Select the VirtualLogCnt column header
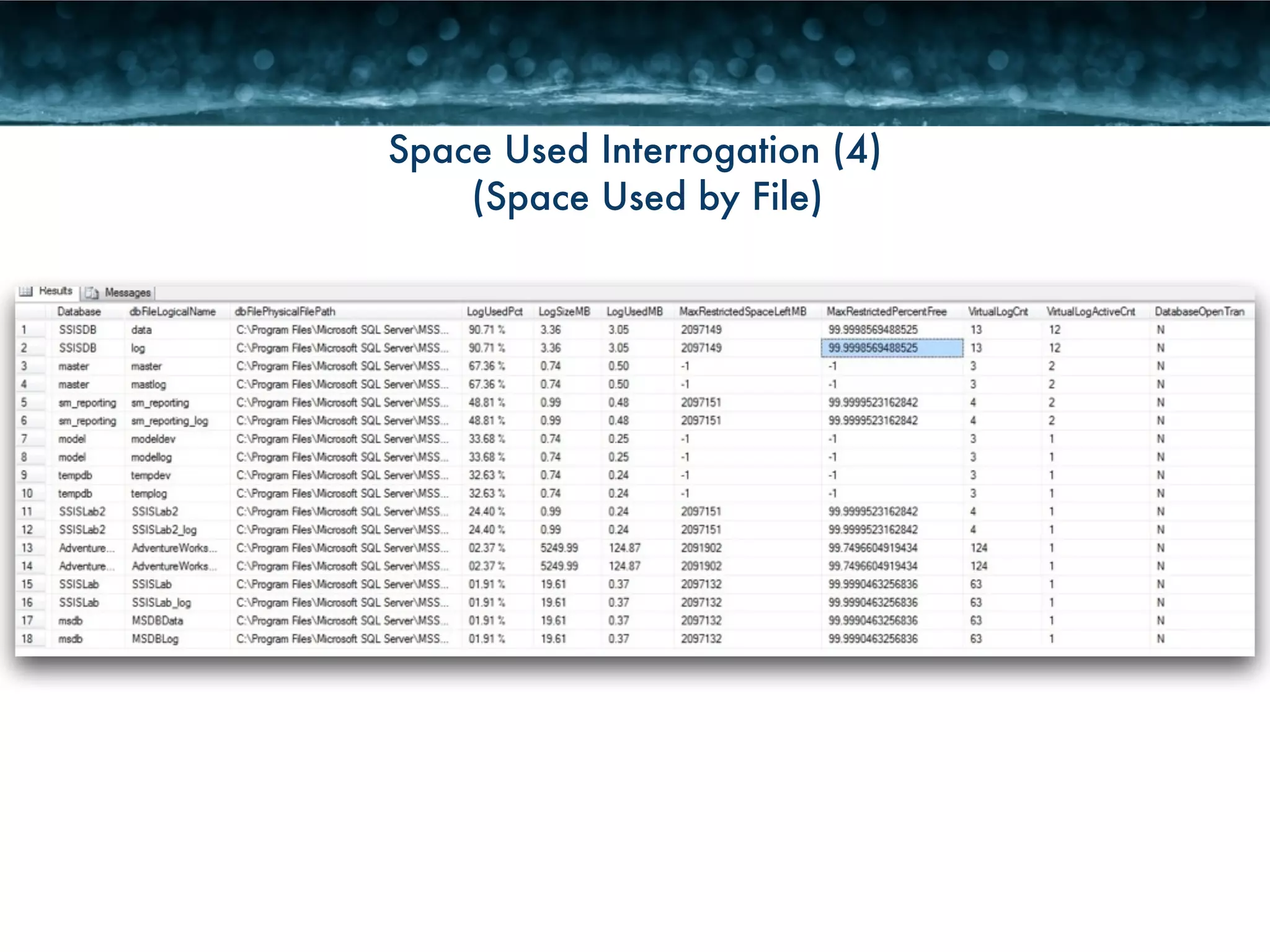This screenshot has width=1270, height=952. pyautogui.click(x=998, y=312)
